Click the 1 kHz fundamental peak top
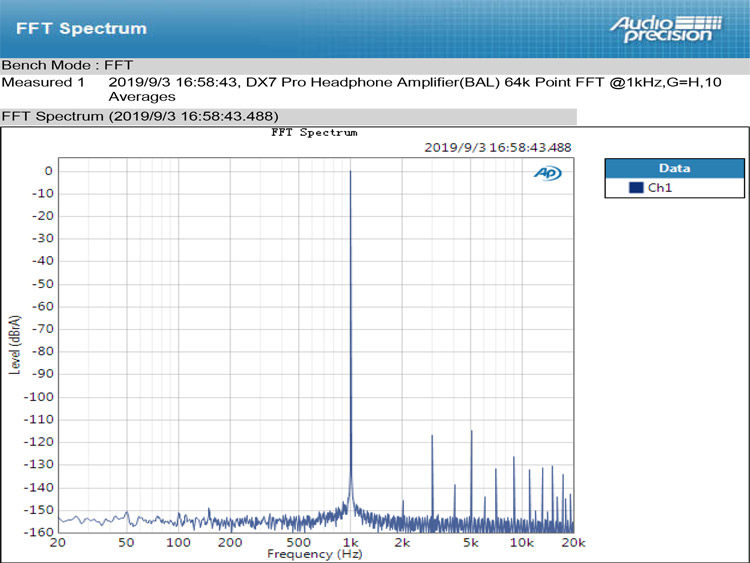This screenshot has height=563, width=750. pos(350,172)
